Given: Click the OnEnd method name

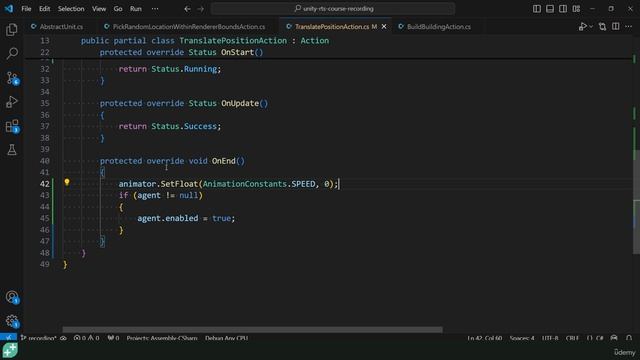Looking at the screenshot, I should [x=223, y=161].
